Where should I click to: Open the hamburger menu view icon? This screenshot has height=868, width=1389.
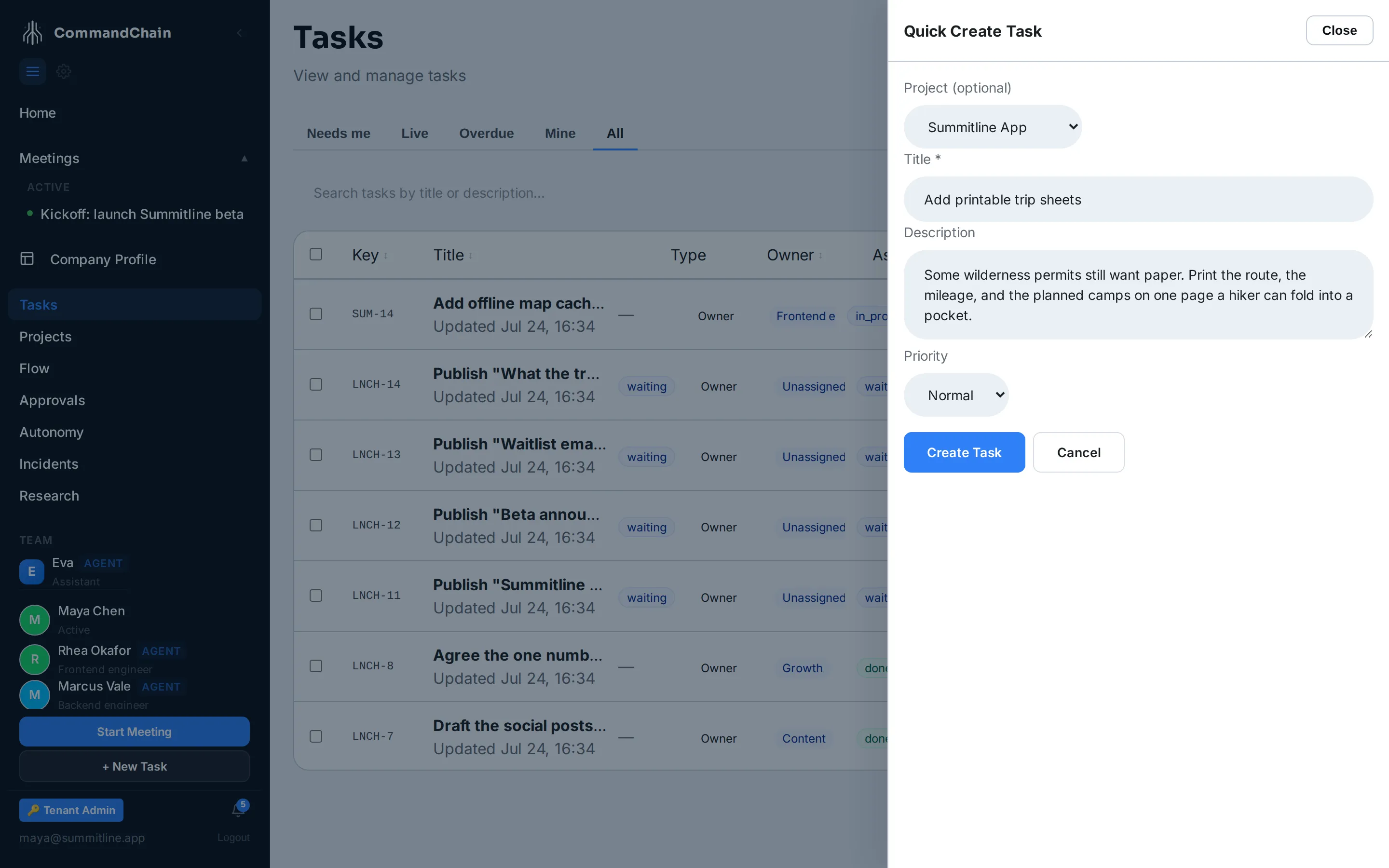[33, 71]
